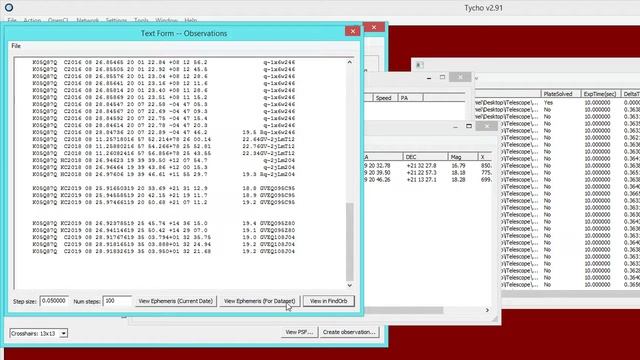
Task: Sort by the PA column header
Action: tap(410, 98)
